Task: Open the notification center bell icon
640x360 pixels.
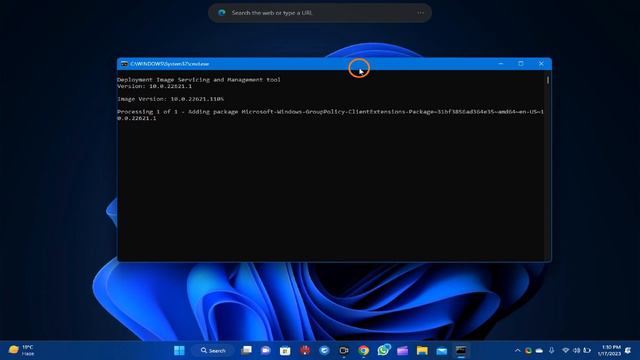Action: 628,350
